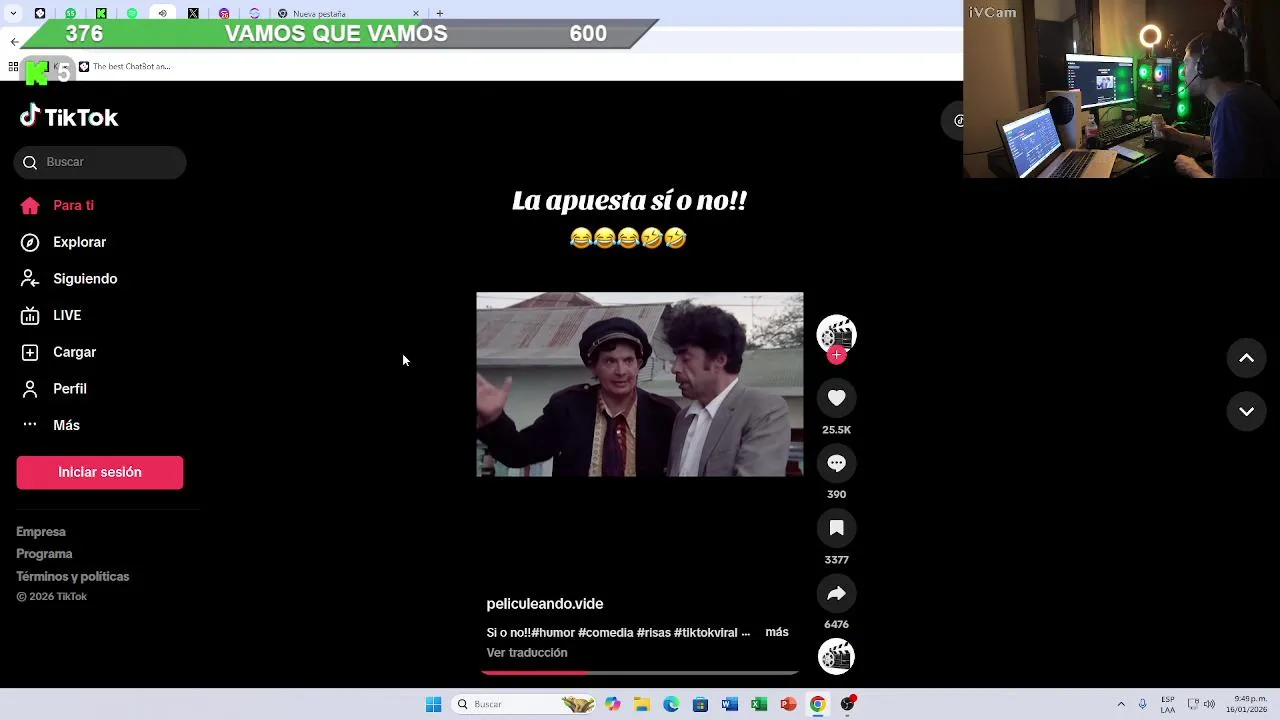
Task: Open the apps grid in bookmarks bar
Action: tap(13, 67)
